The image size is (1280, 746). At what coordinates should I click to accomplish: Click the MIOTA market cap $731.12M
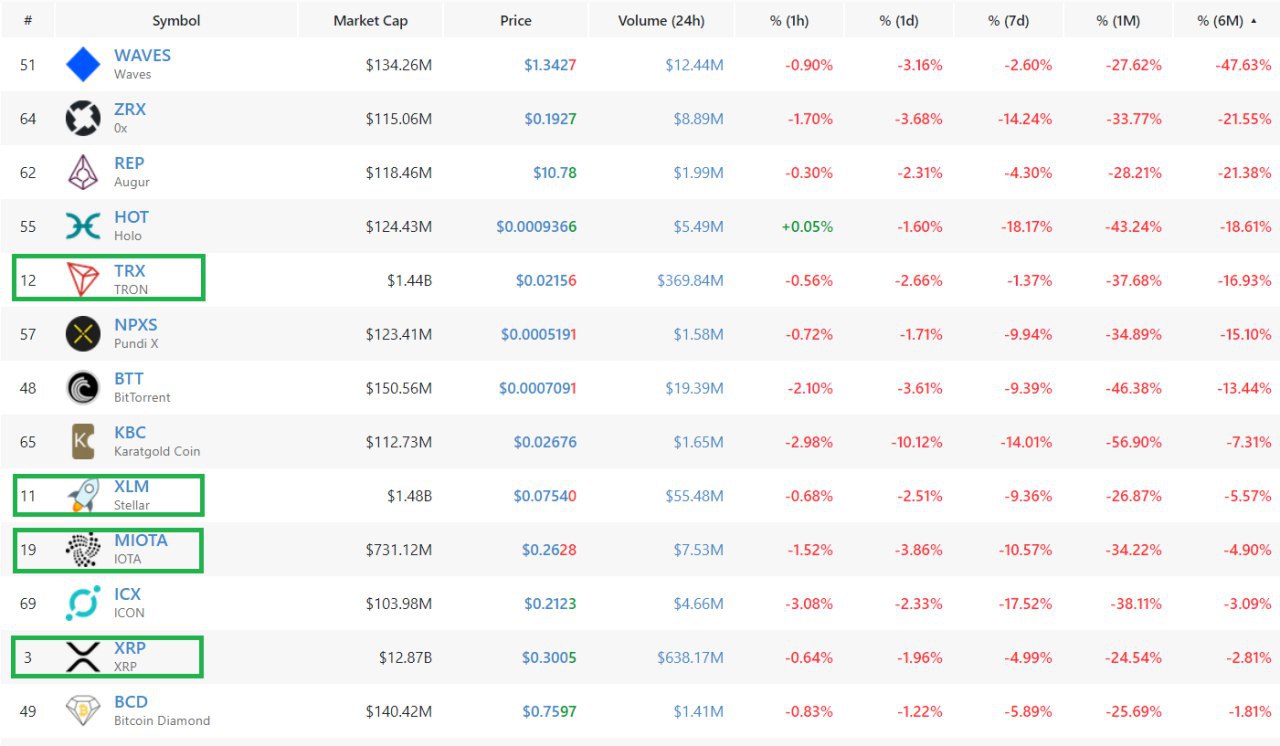(399, 550)
